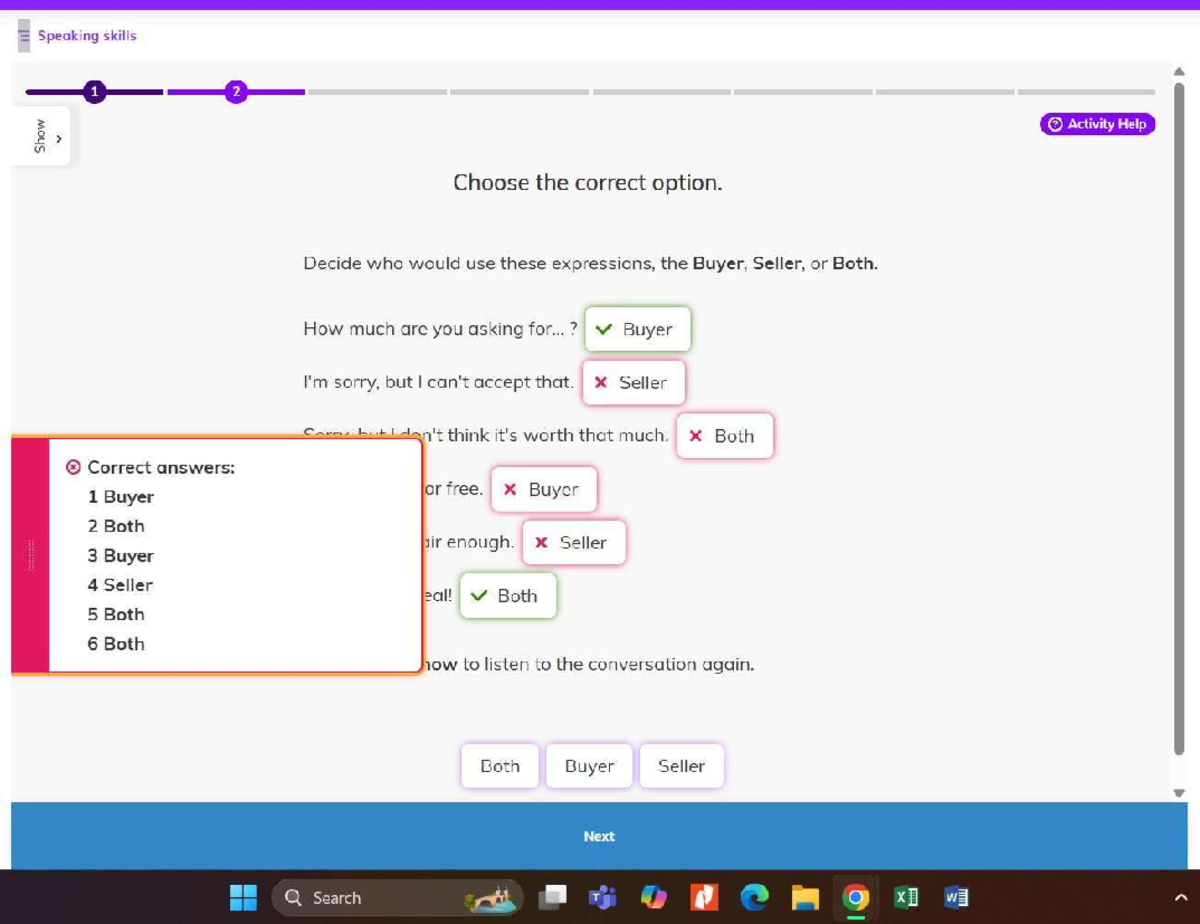Screen dimensions: 1200x924
Task: Click the scrollbar down arrow
Action: pos(1179,792)
